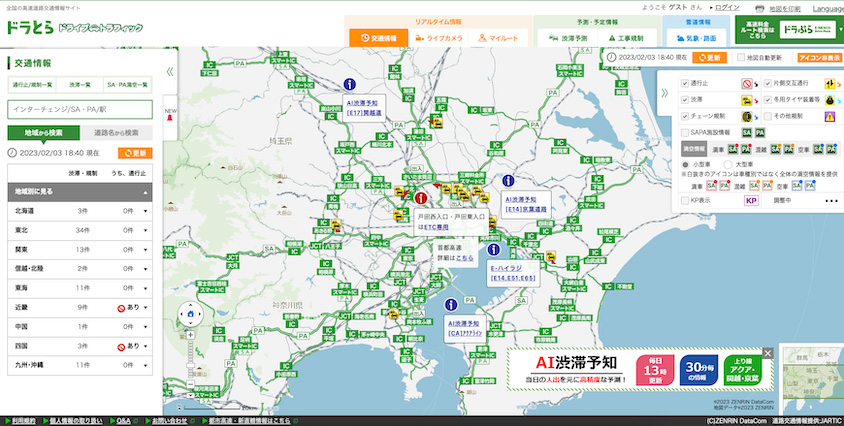Image resolution: width=844 pixels, height=426 pixels.
Task: Switch to 道路名から検索 tab
Action: (116, 132)
